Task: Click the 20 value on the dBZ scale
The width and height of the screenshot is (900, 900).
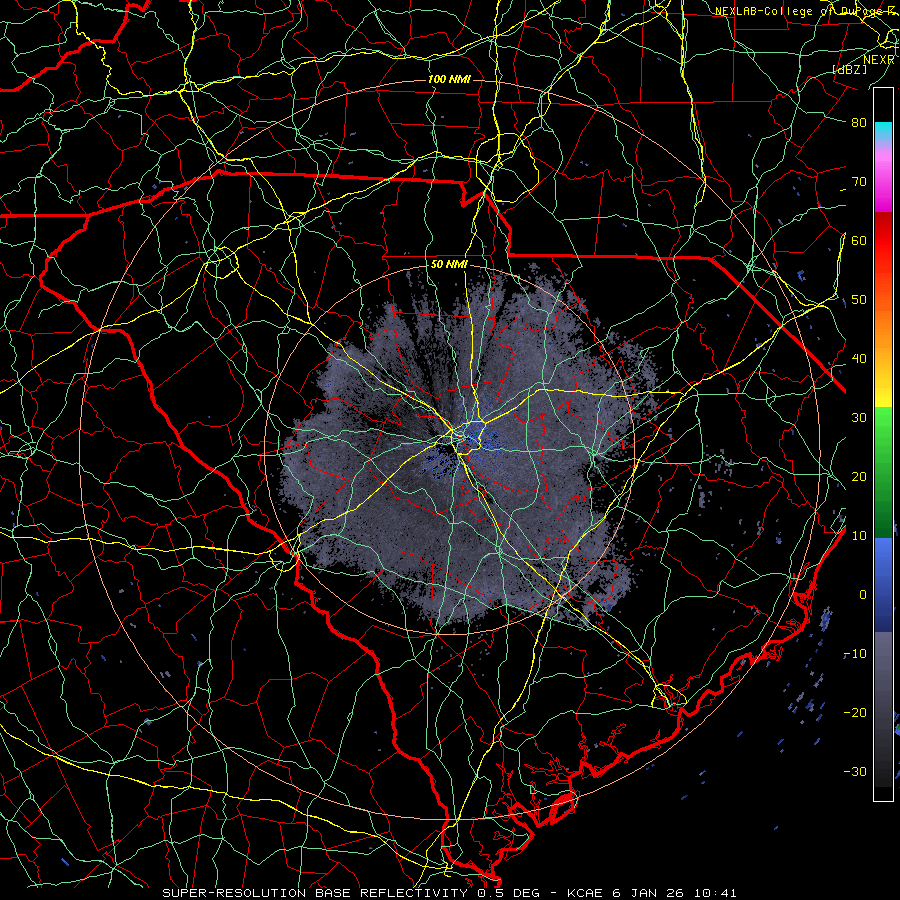Action: tap(859, 476)
